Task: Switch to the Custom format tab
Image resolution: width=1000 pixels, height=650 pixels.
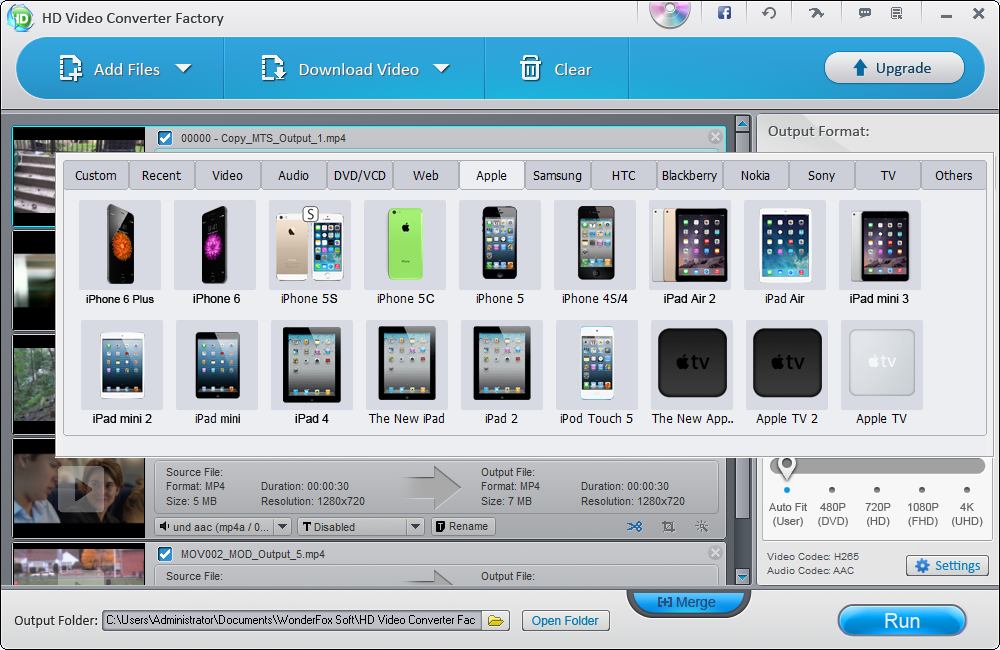Action: point(96,175)
